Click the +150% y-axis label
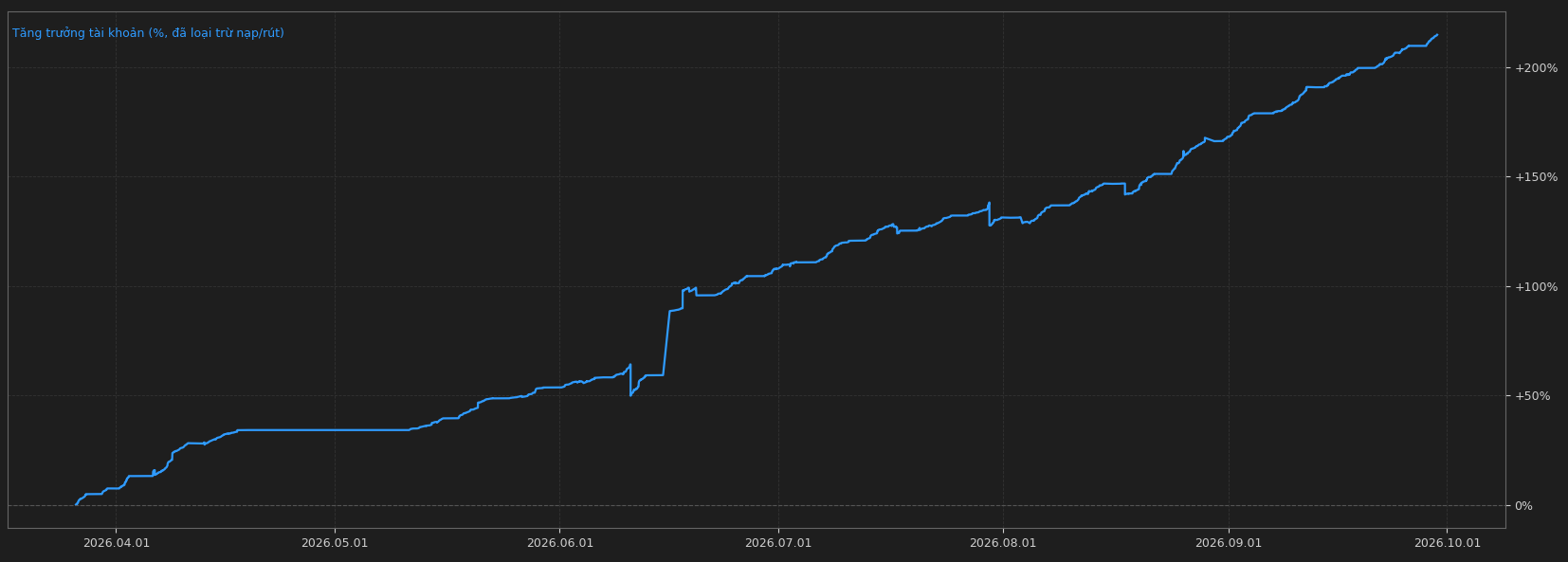Viewport: 1568px width, 562px height. tap(1536, 177)
